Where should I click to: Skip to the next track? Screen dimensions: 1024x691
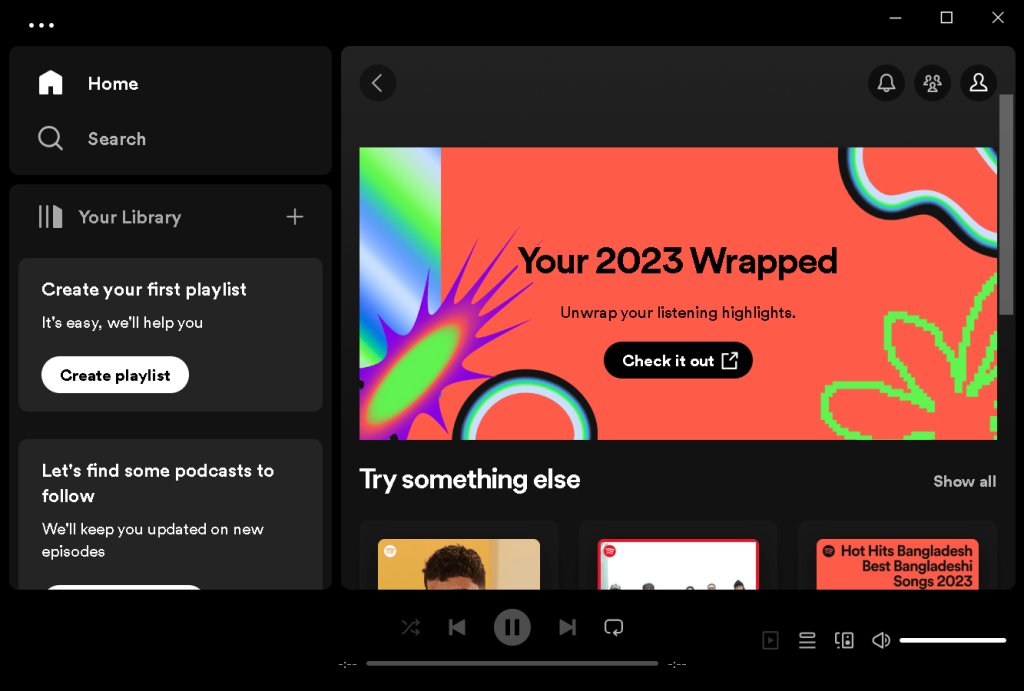567,627
